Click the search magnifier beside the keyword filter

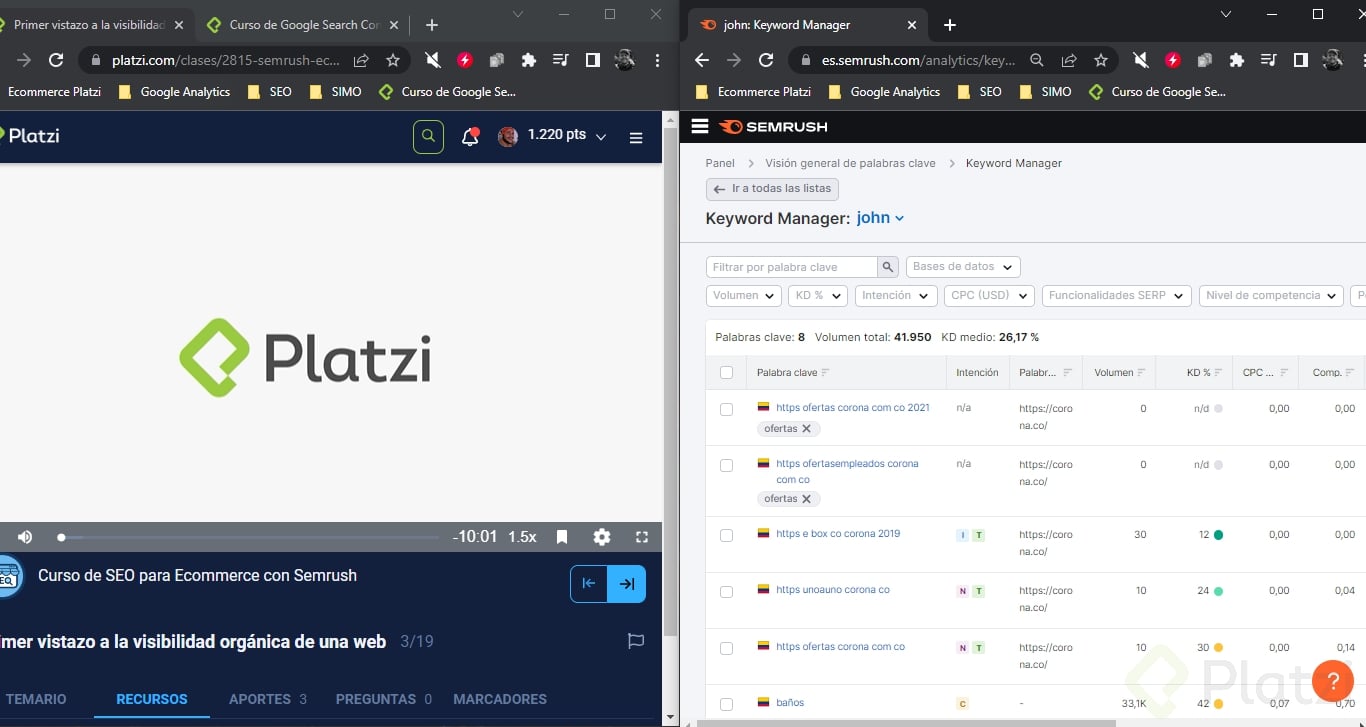click(887, 267)
